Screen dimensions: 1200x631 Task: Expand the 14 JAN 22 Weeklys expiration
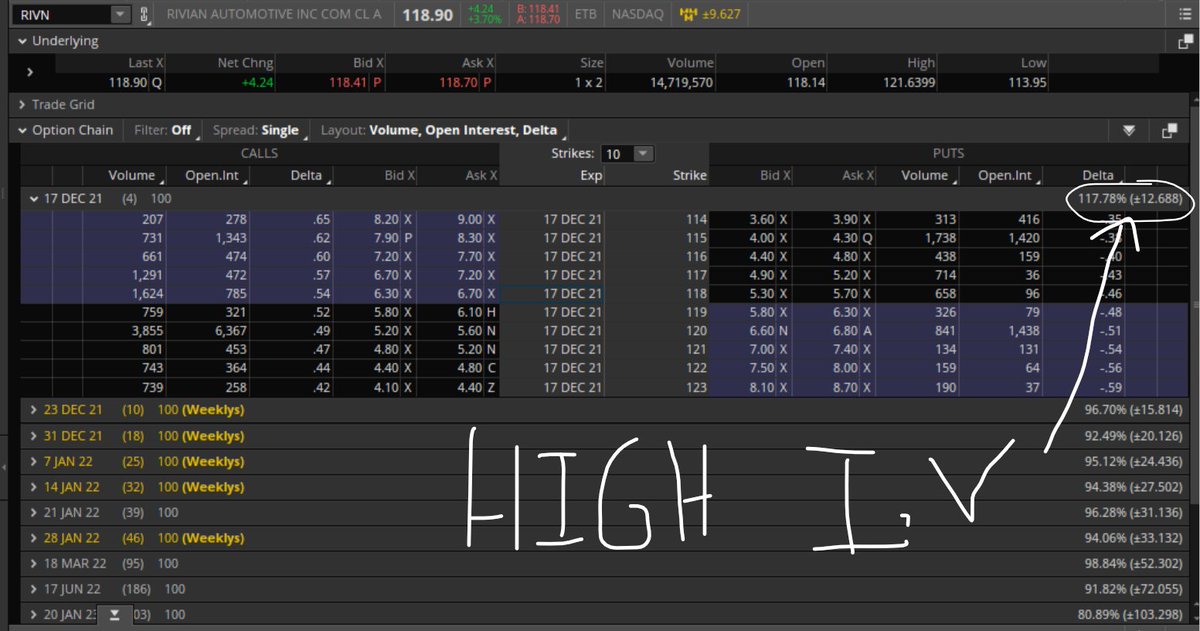[x=35, y=488]
